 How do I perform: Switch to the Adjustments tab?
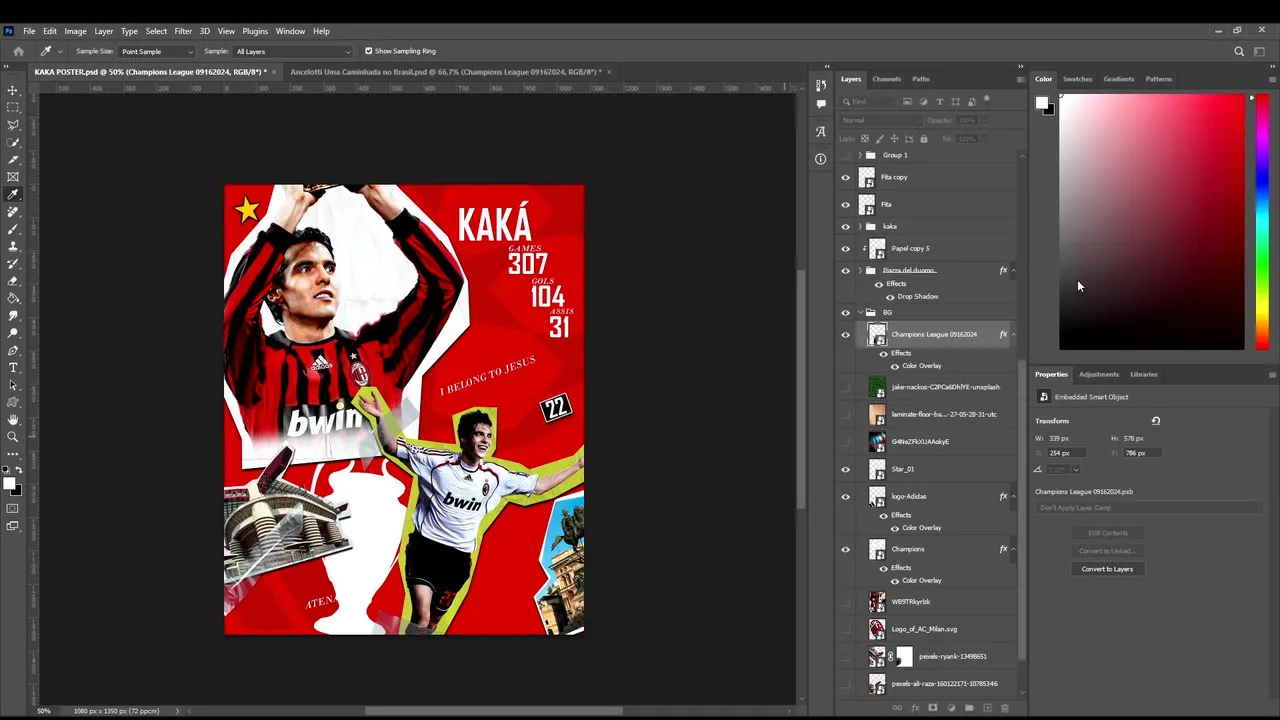[1098, 374]
